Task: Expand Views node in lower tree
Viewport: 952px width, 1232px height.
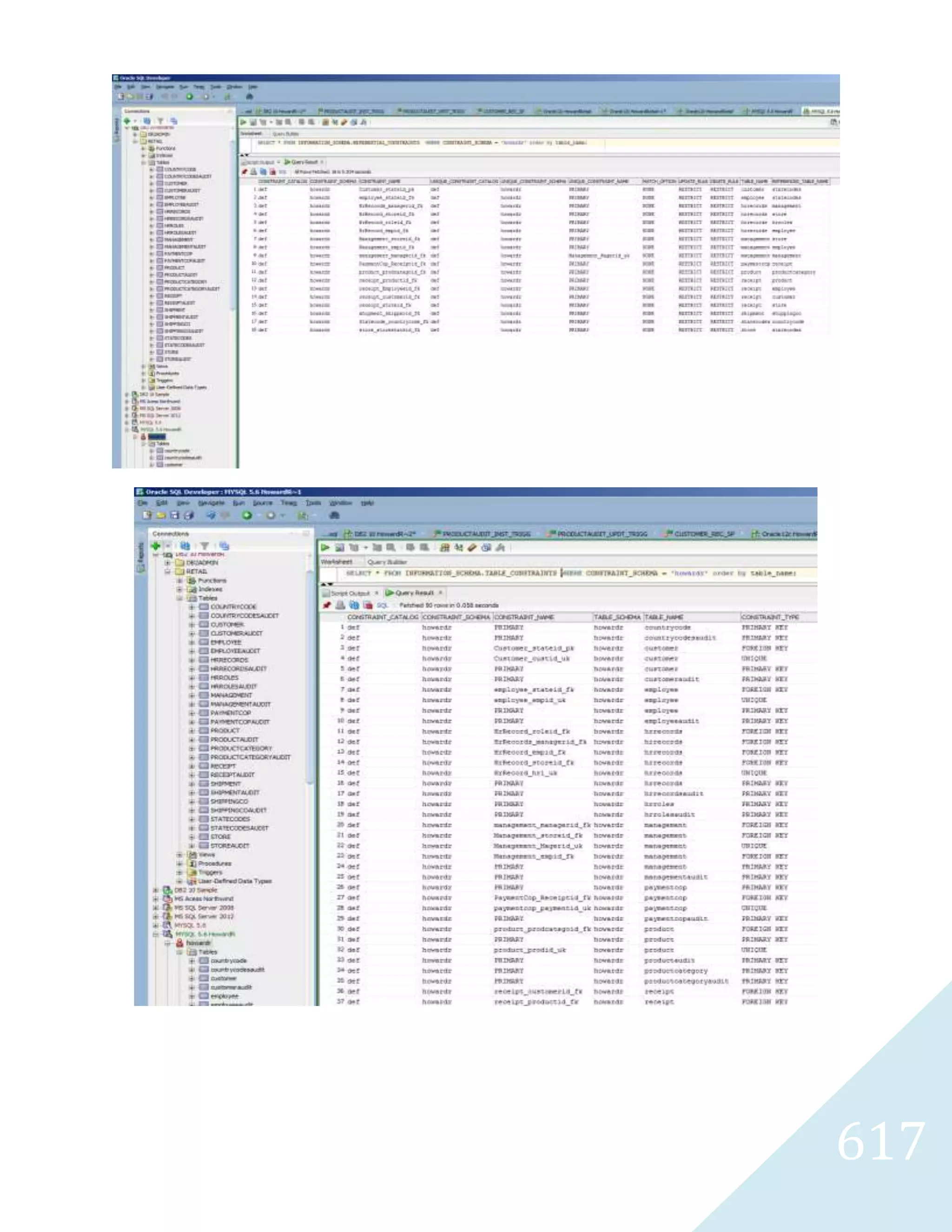Action: pos(180,854)
